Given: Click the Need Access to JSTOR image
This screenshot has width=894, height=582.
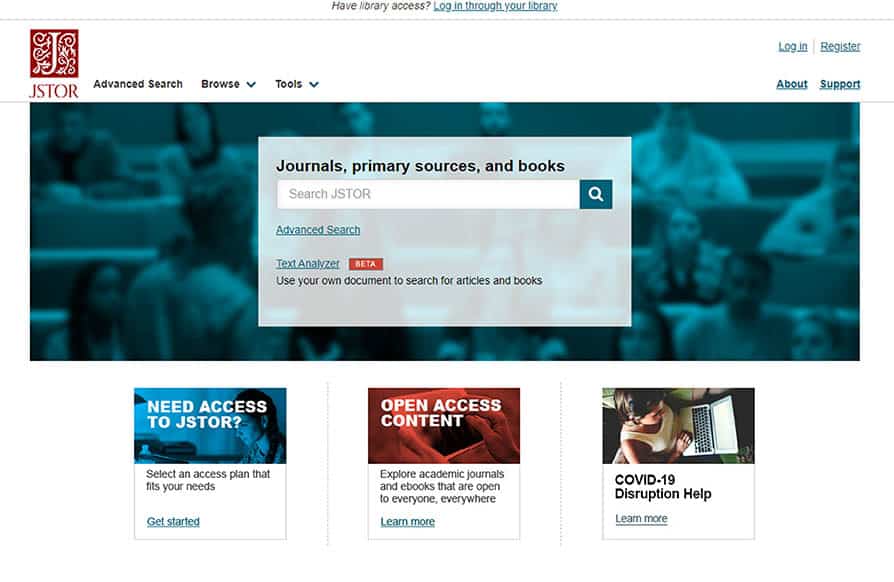Looking at the screenshot, I should click(210, 426).
